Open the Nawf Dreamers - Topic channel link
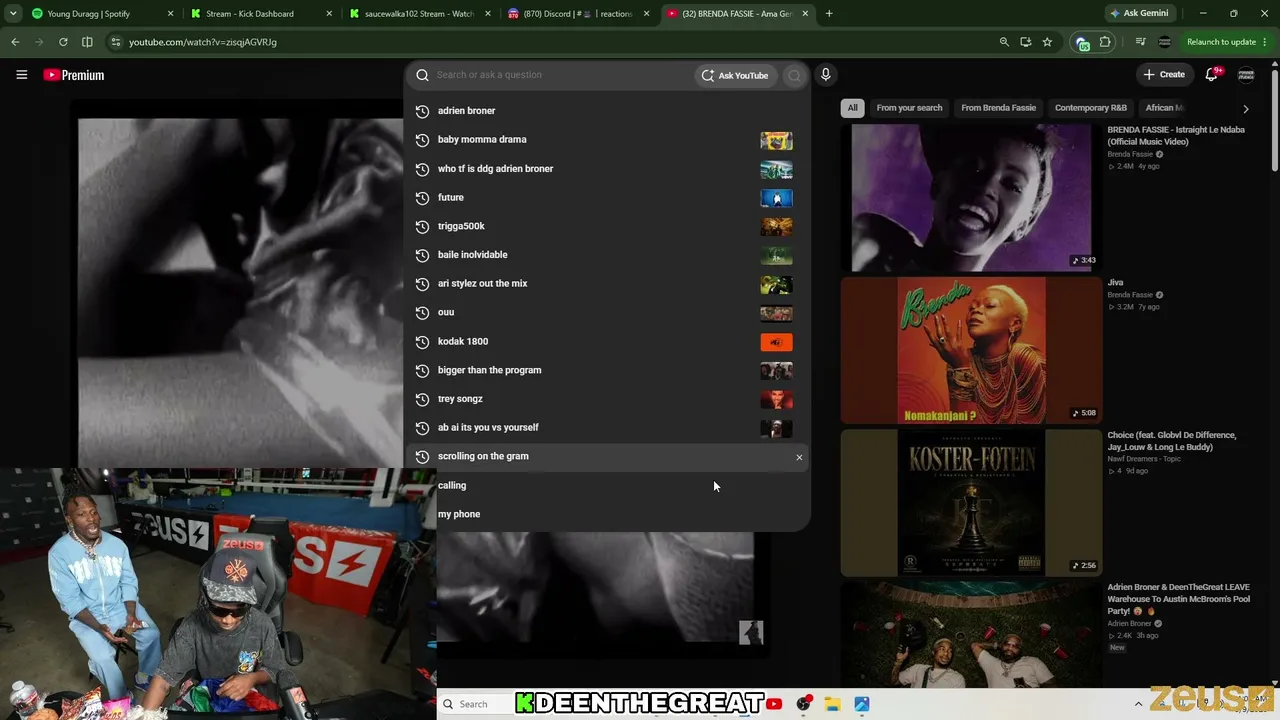Image resolution: width=1280 pixels, height=720 pixels. click(1144, 459)
